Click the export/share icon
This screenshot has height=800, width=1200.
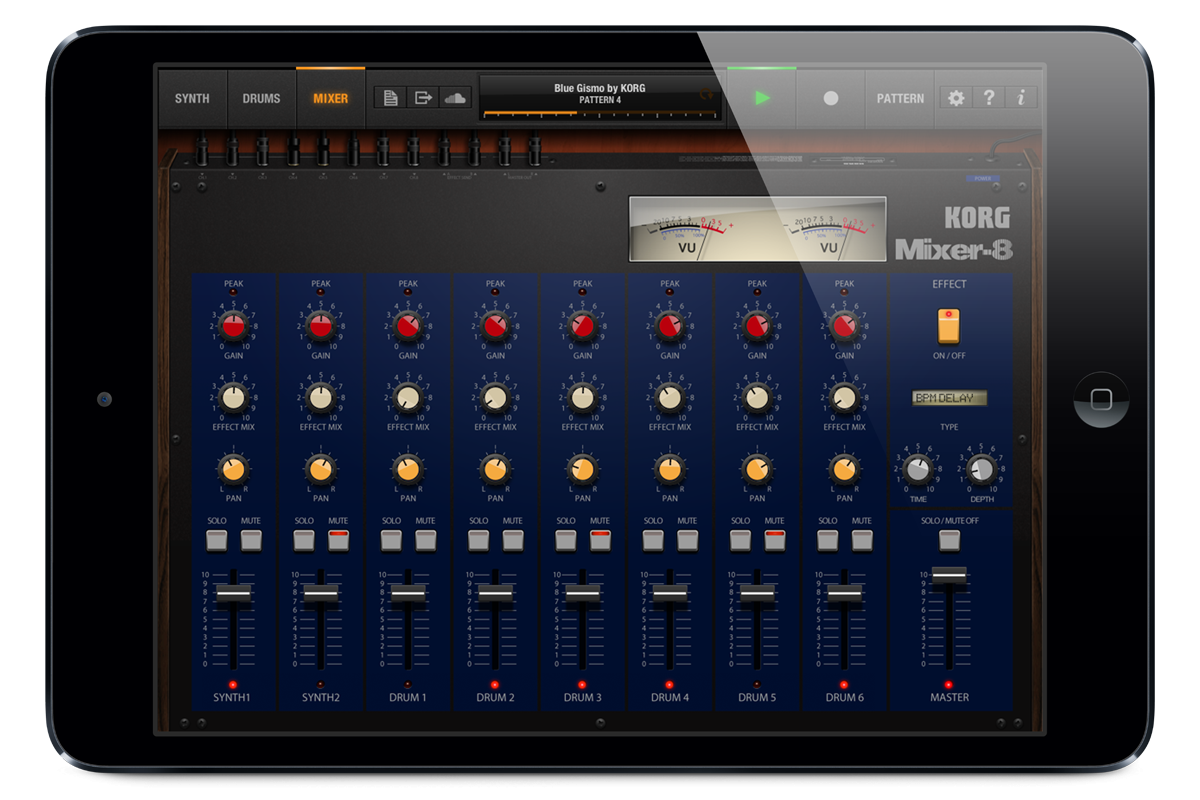[423, 98]
